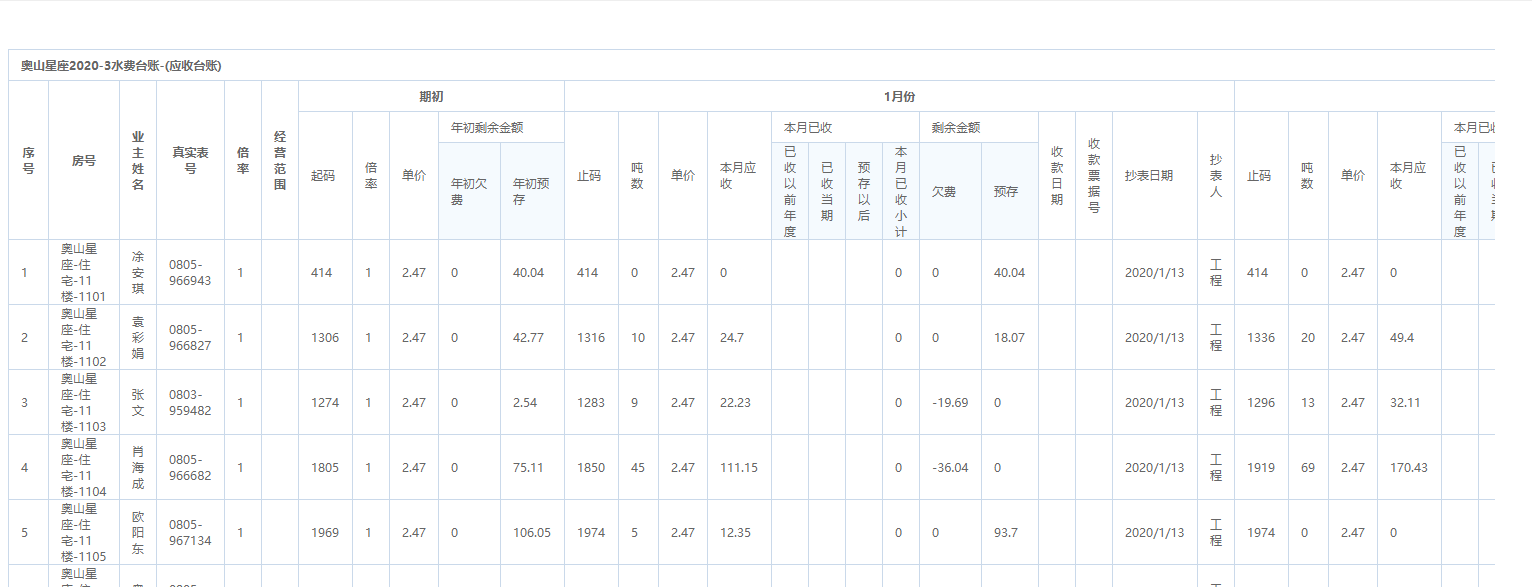Image resolution: width=1532 pixels, height=587 pixels.
Task: Click meter number 0805-966682
Action: click(190, 467)
